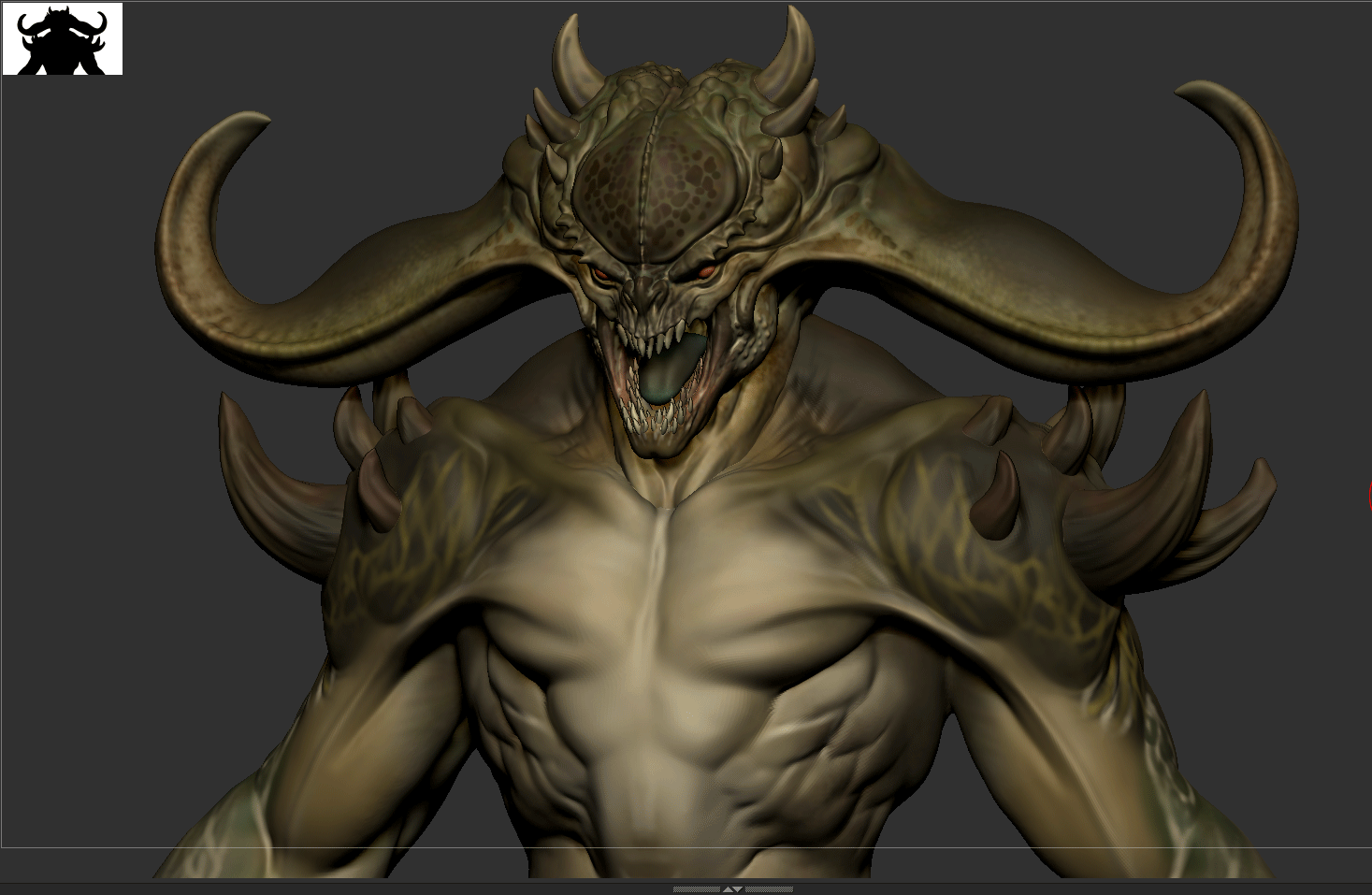
Task: Click the right hatched divider handle
Action: (769, 889)
